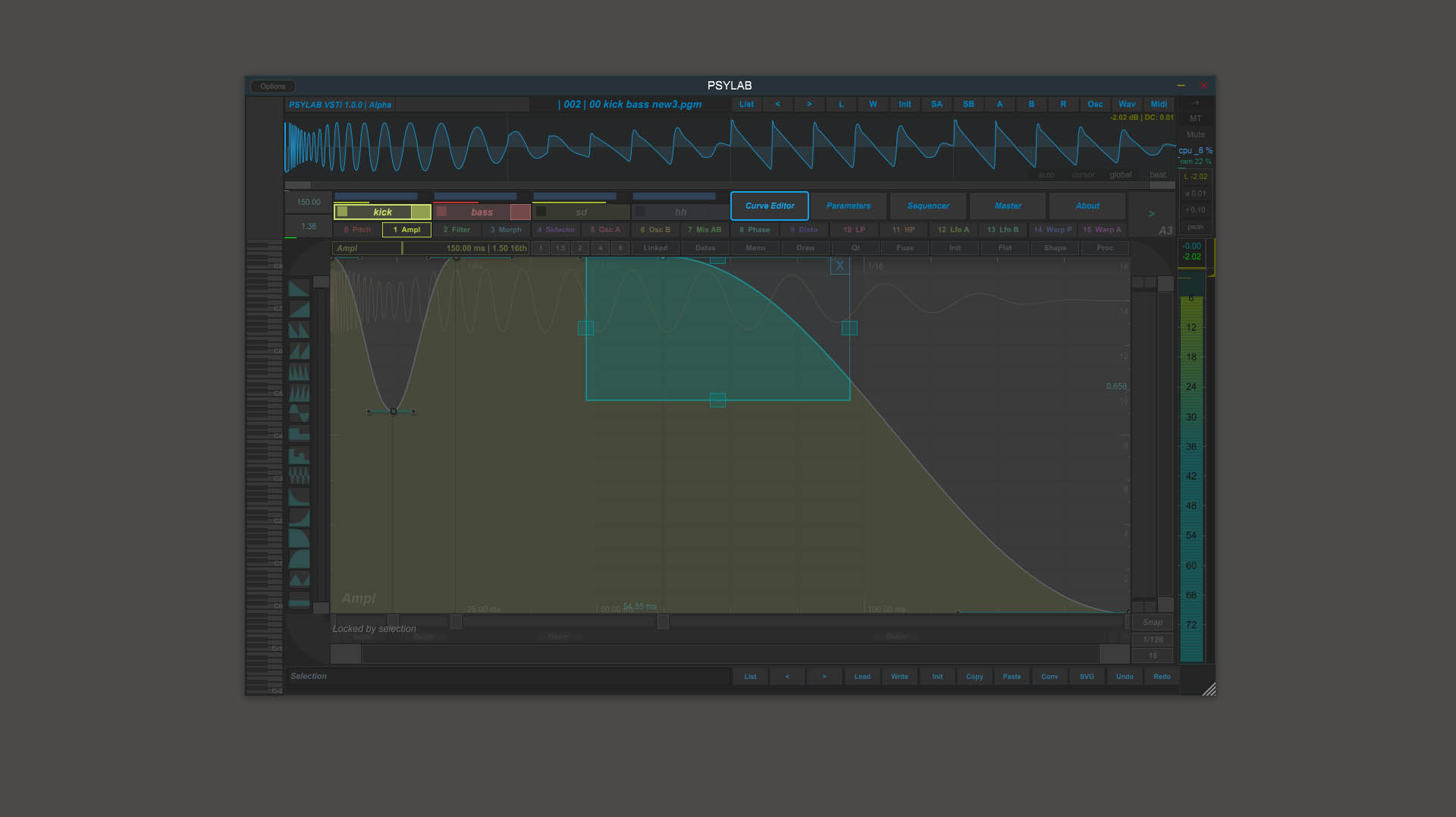The width and height of the screenshot is (1456, 817).
Task: Click the SVG export button
Action: pyautogui.click(x=1087, y=677)
